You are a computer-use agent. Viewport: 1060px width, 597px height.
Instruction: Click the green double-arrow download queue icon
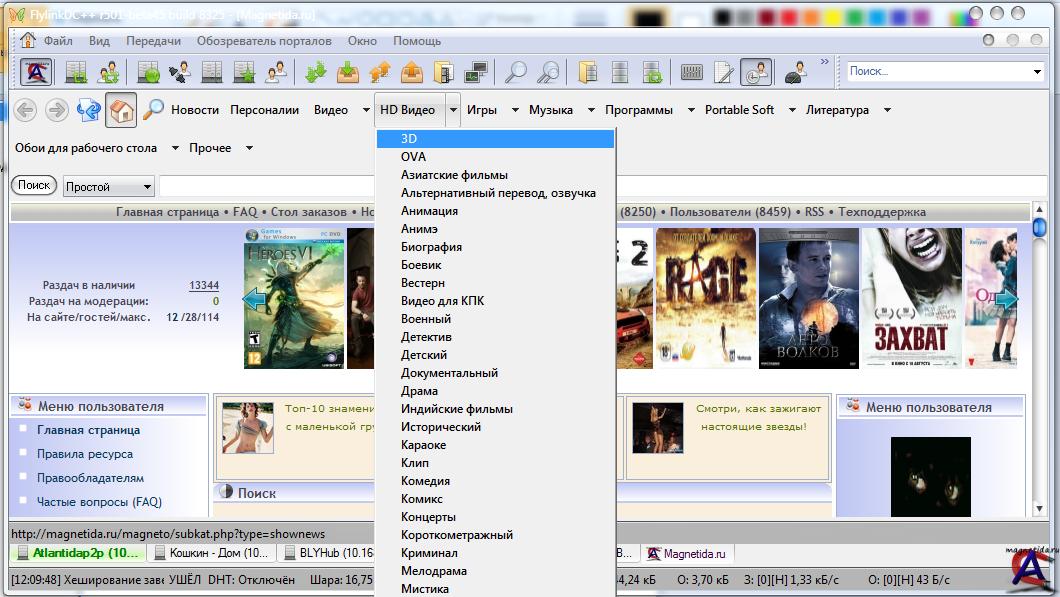pos(316,72)
